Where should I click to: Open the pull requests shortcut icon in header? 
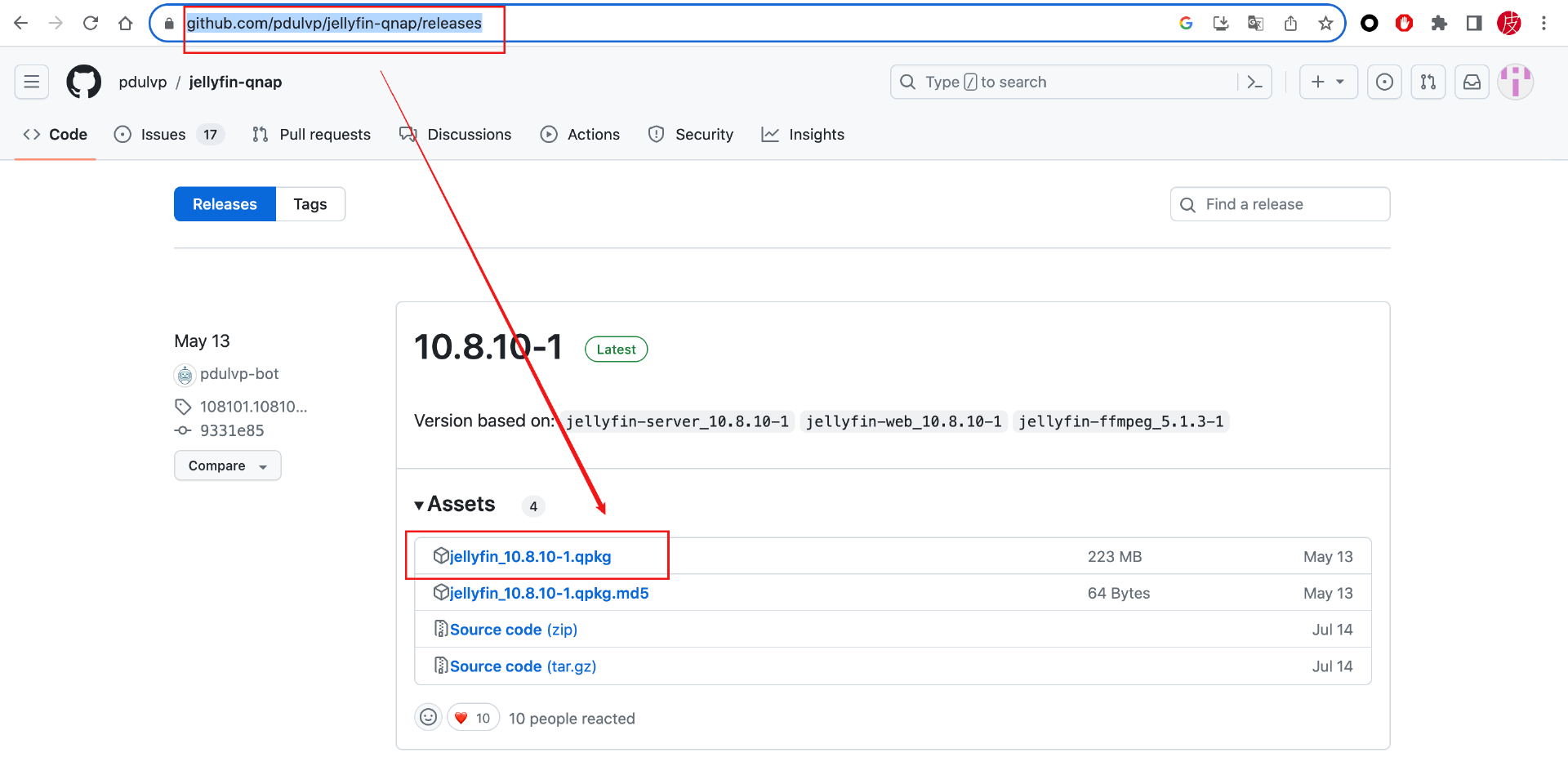(x=1428, y=82)
